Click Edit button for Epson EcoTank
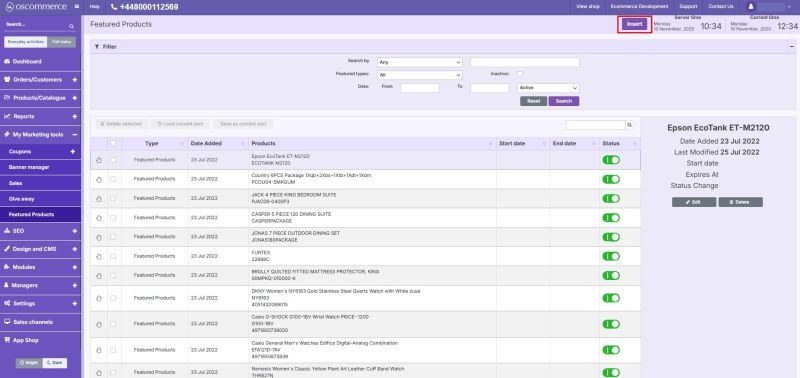The height and width of the screenshot is (378, 800). pyautogui.click(x=694, y=203)
